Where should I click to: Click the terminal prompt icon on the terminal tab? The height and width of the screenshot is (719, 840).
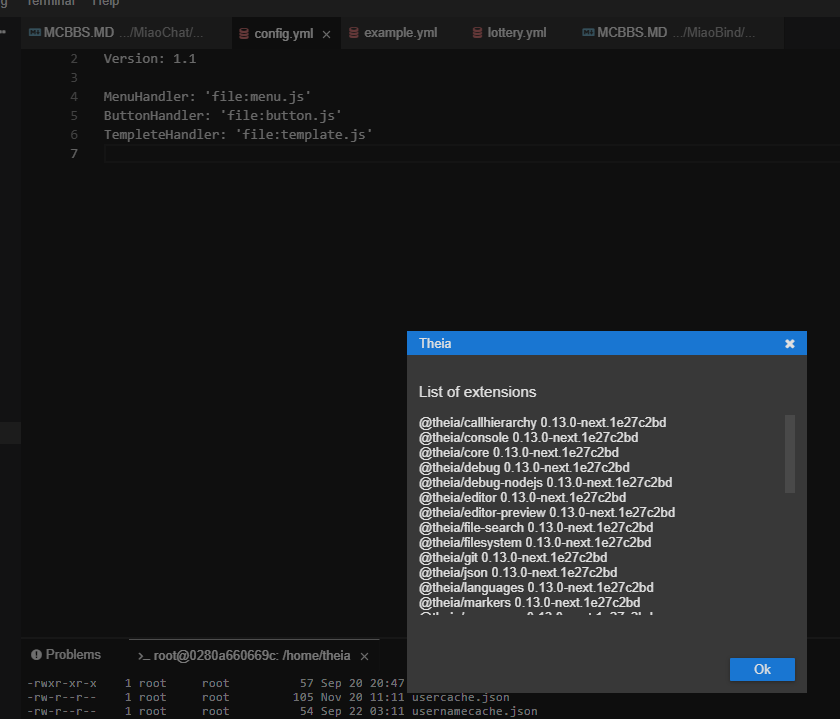pos(144,657)
